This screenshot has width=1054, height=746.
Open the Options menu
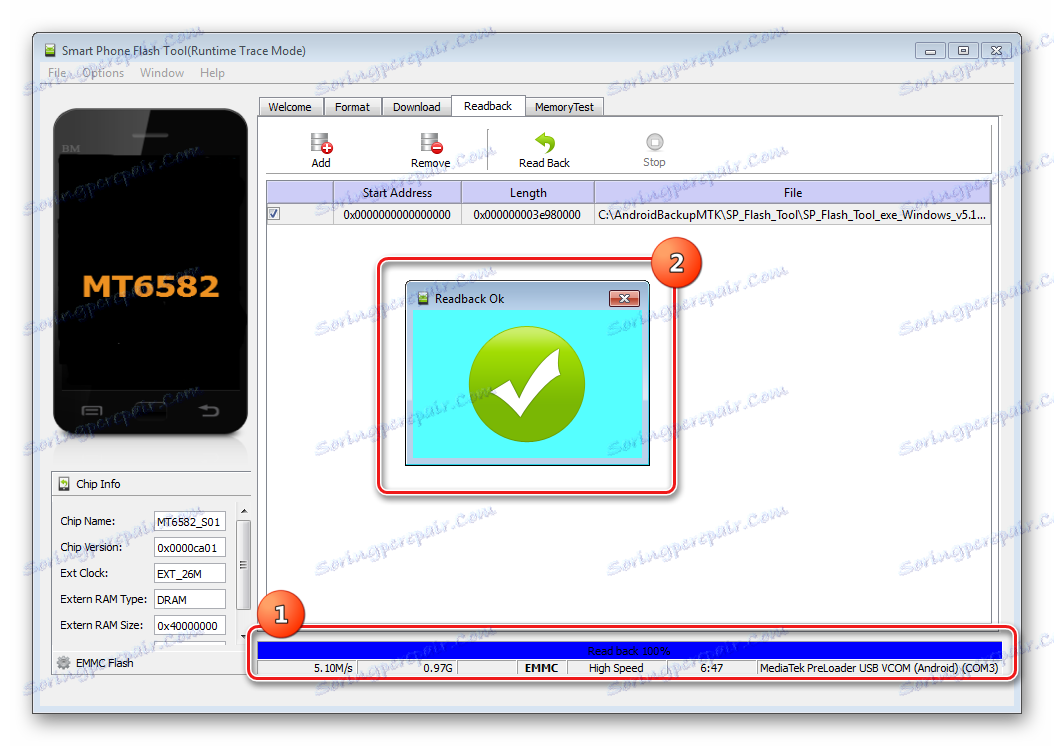click(103, 73)
